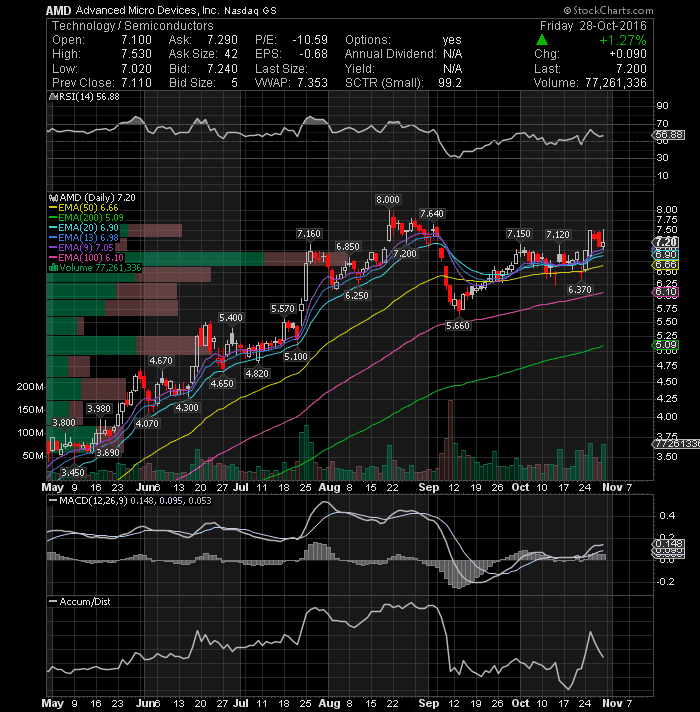This screenshot has width=700, height=712.
Task: Click the Open value 7.100
Action: pos(136,40)
